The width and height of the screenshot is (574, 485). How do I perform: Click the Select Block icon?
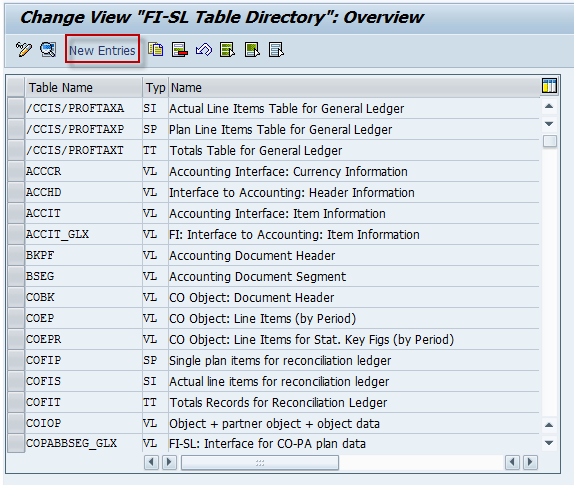coord(252,50)
